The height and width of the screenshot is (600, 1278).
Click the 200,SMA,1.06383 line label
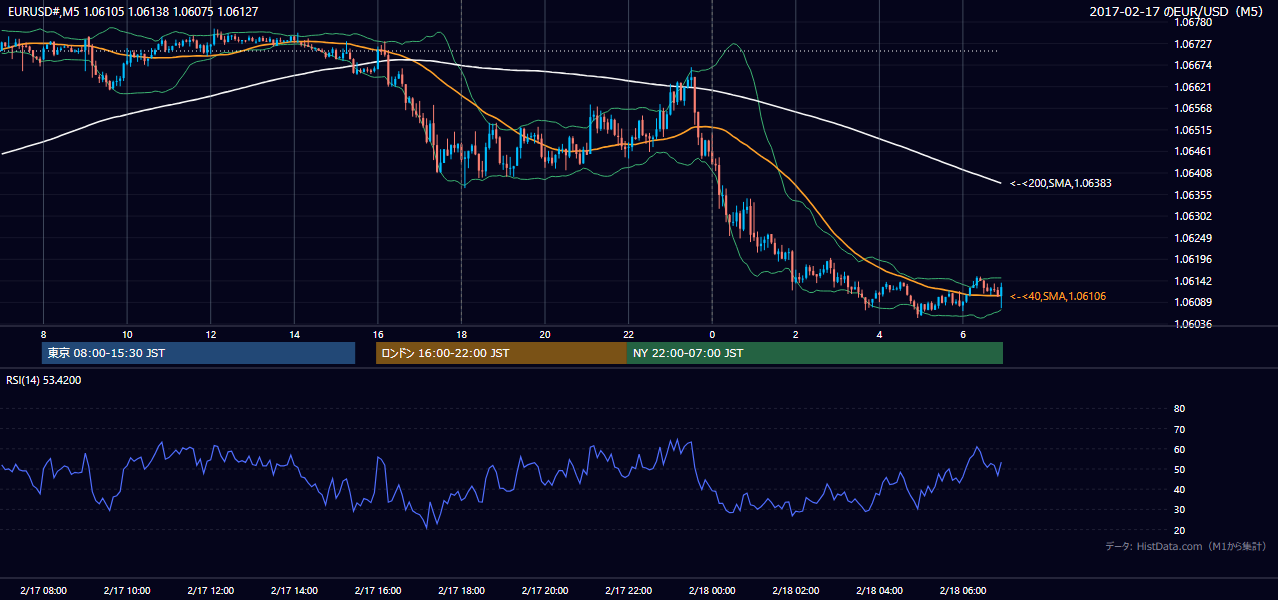[x=1060, y=183]
